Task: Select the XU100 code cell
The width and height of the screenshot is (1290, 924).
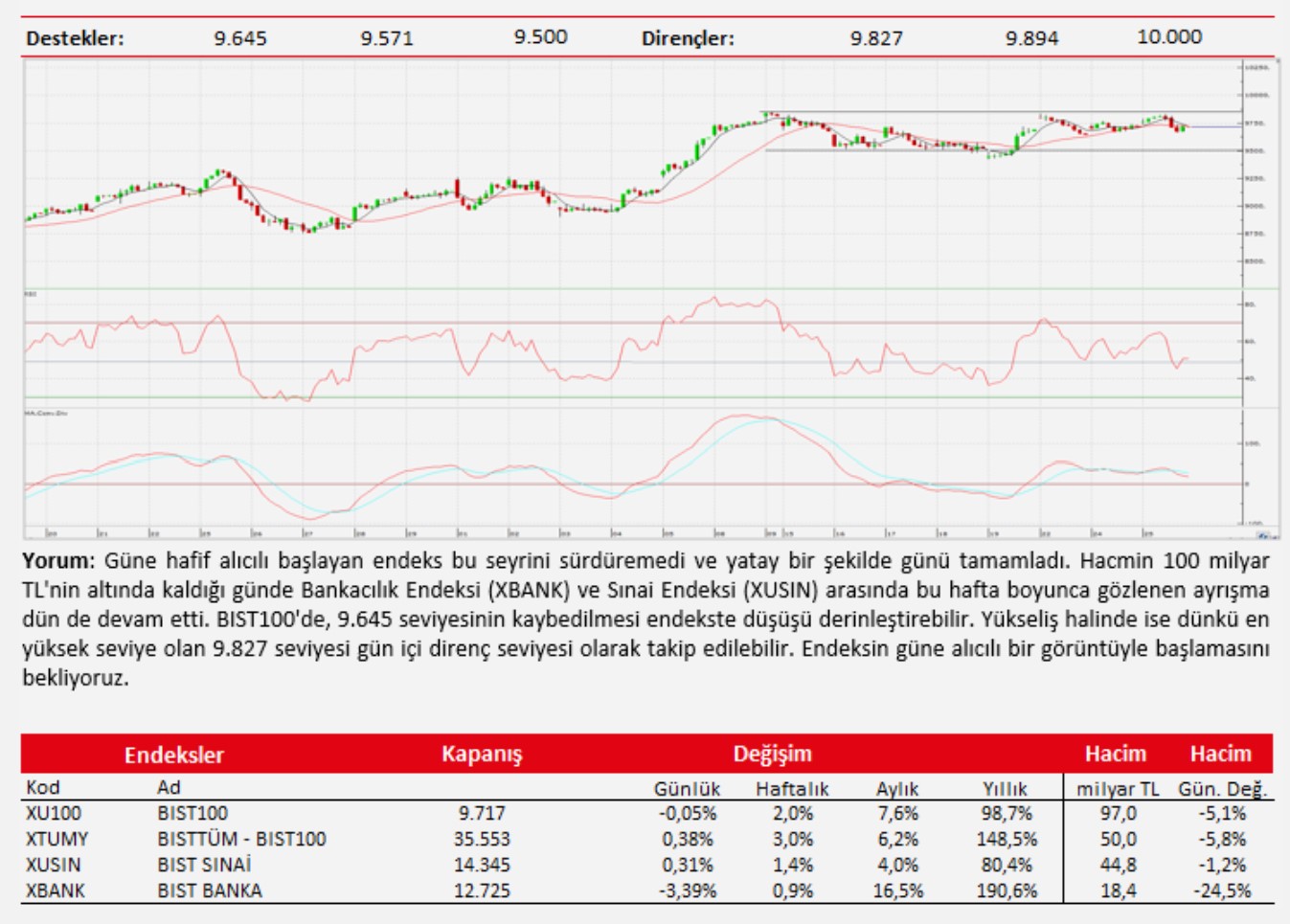Action: point(54,813)
